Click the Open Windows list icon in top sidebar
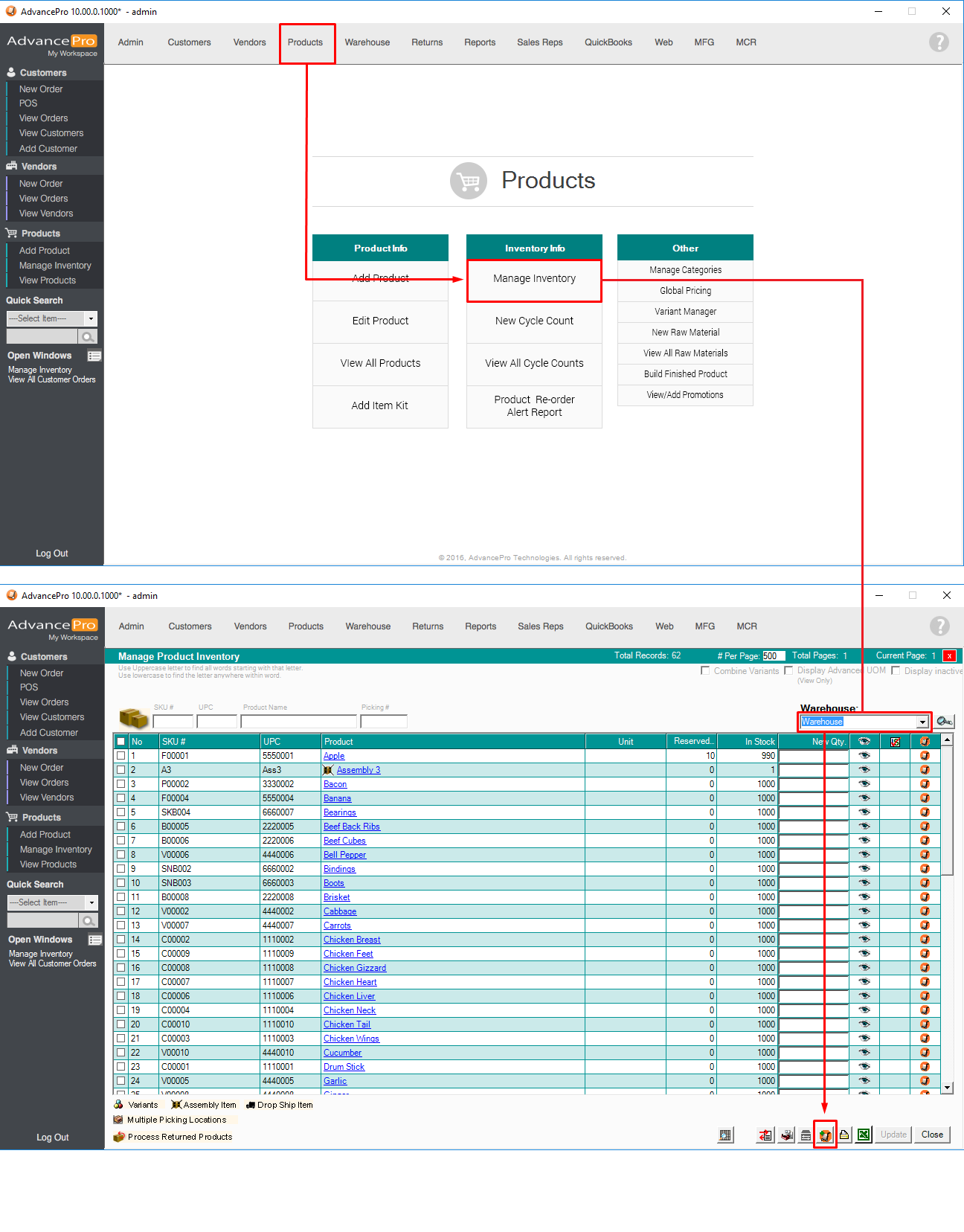 coord(94,356)
